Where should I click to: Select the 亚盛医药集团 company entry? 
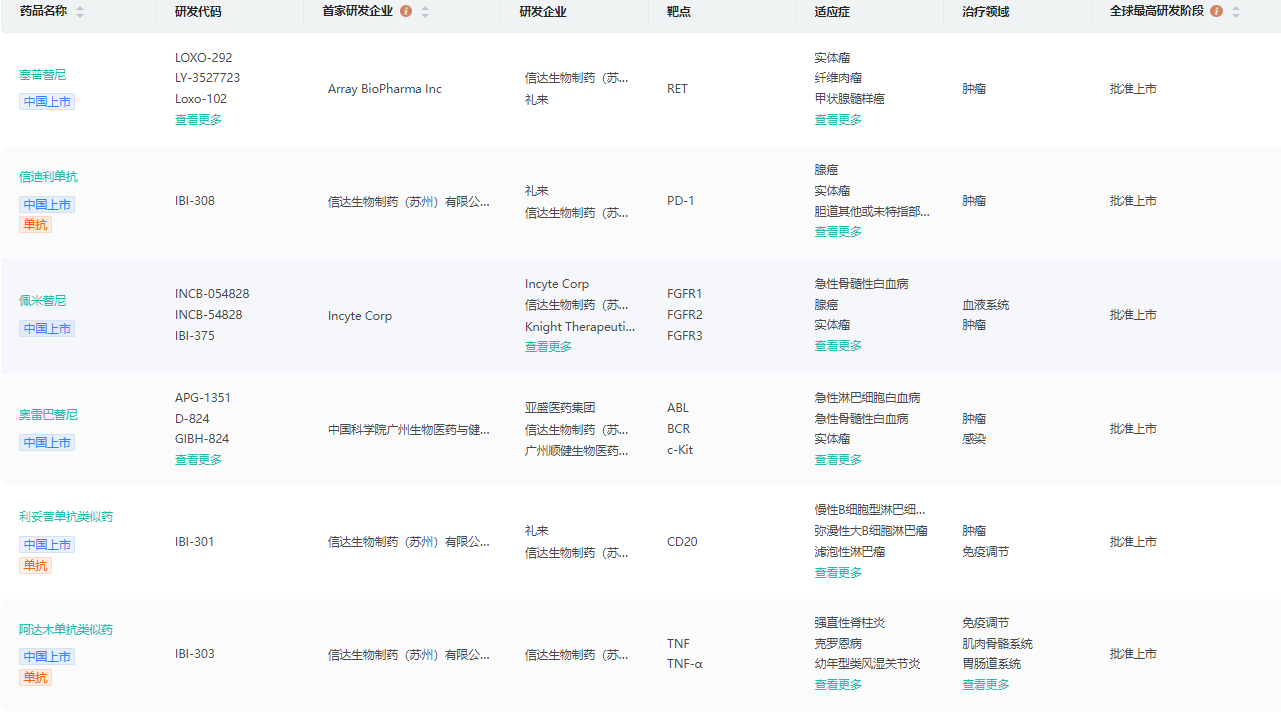560,408
